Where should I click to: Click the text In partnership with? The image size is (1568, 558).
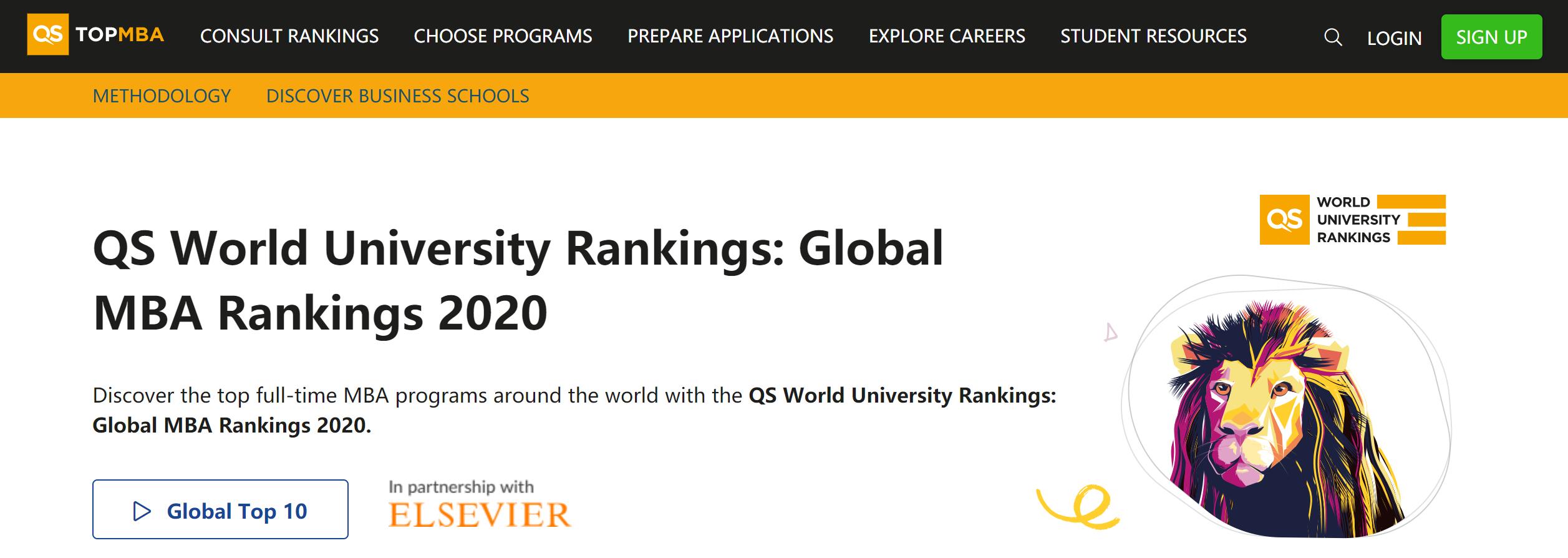click(x=461, y=487)
